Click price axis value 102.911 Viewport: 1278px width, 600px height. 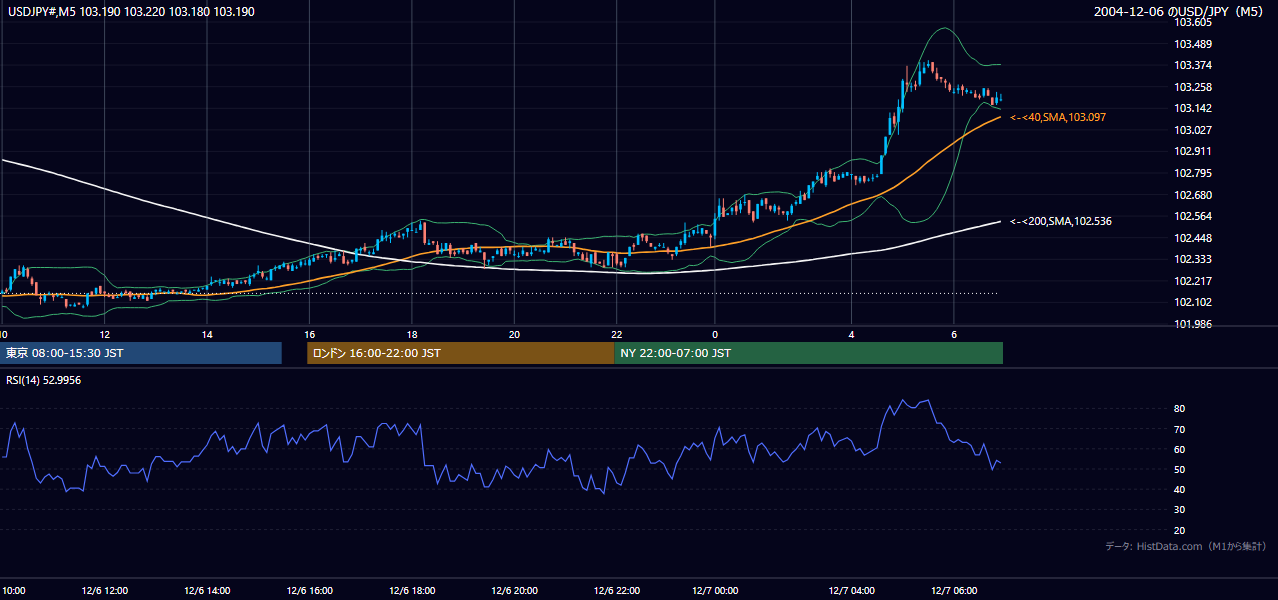[1192, 152]
